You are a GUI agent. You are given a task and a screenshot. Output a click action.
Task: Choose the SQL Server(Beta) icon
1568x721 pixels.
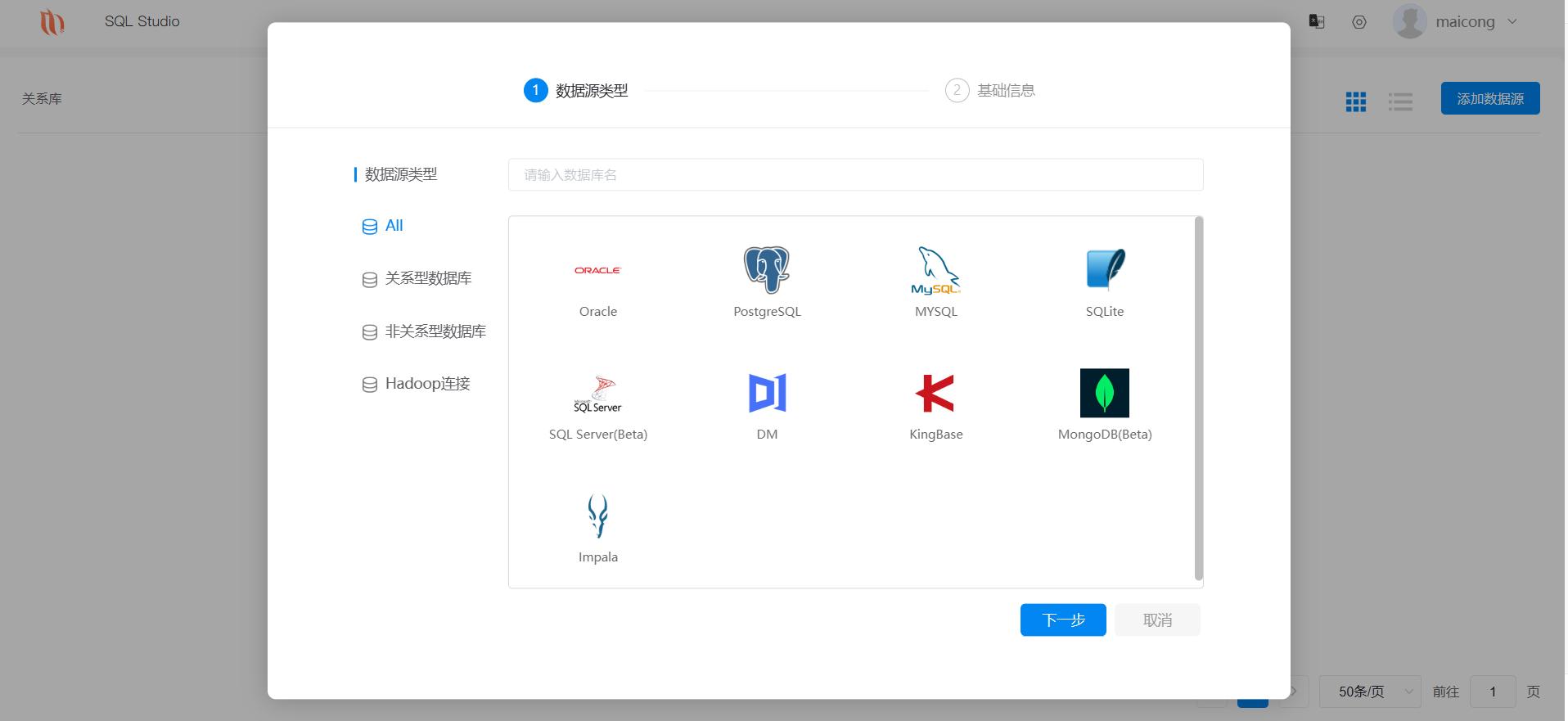597,394
